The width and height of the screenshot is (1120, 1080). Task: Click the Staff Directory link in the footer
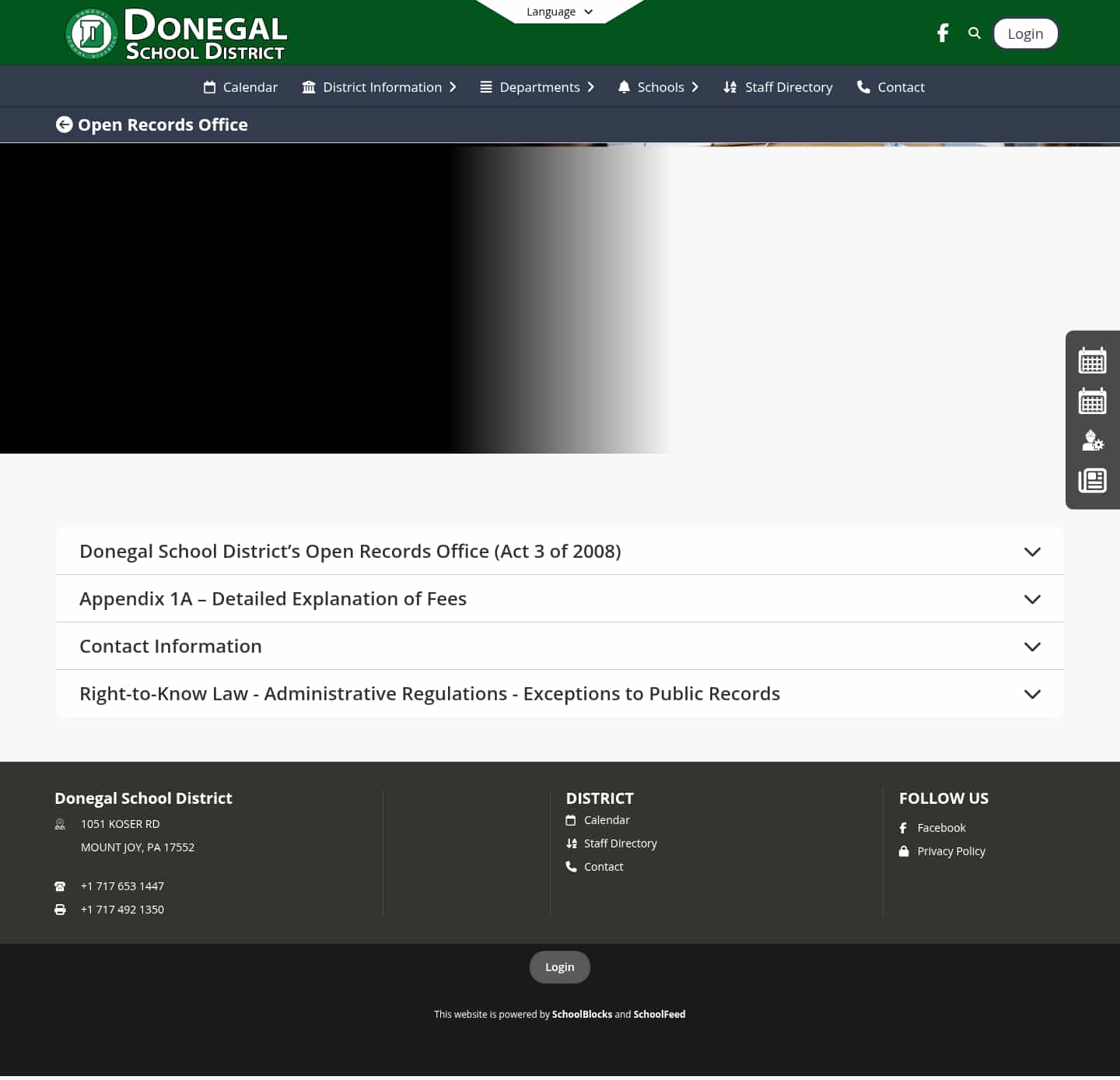pos(620,843)
